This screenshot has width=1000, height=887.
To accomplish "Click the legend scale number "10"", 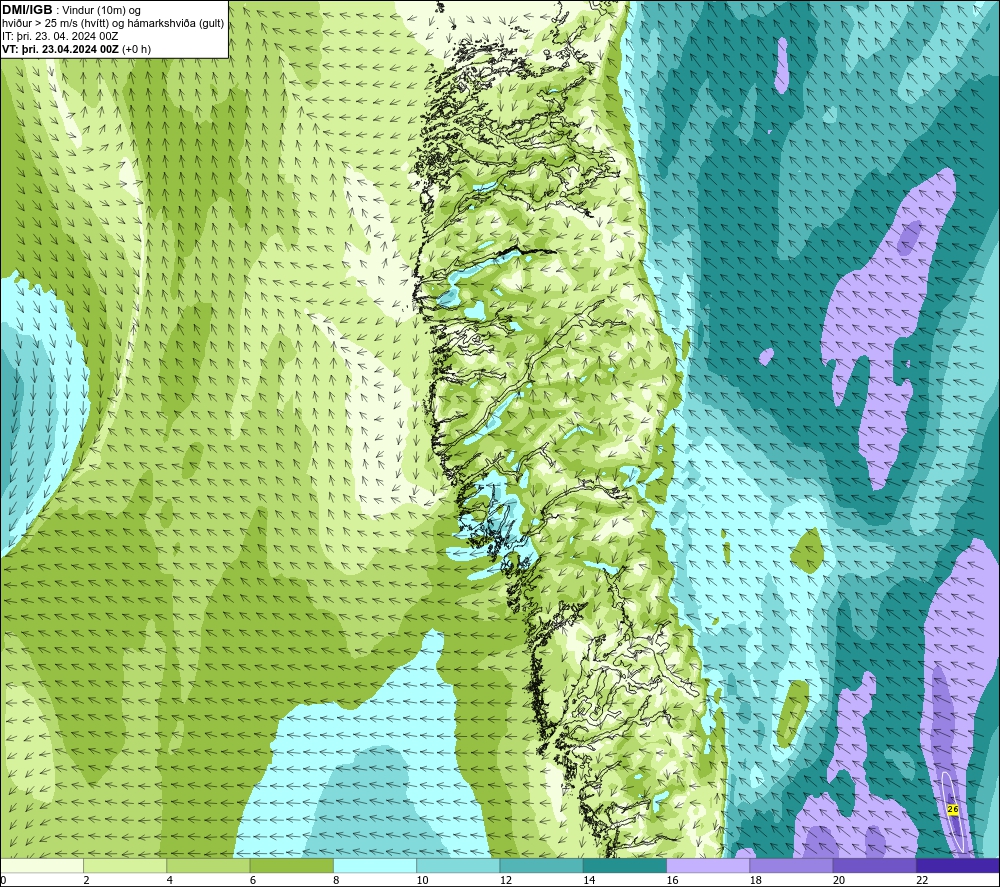I will pyautogui.click(x=423, y=880).
